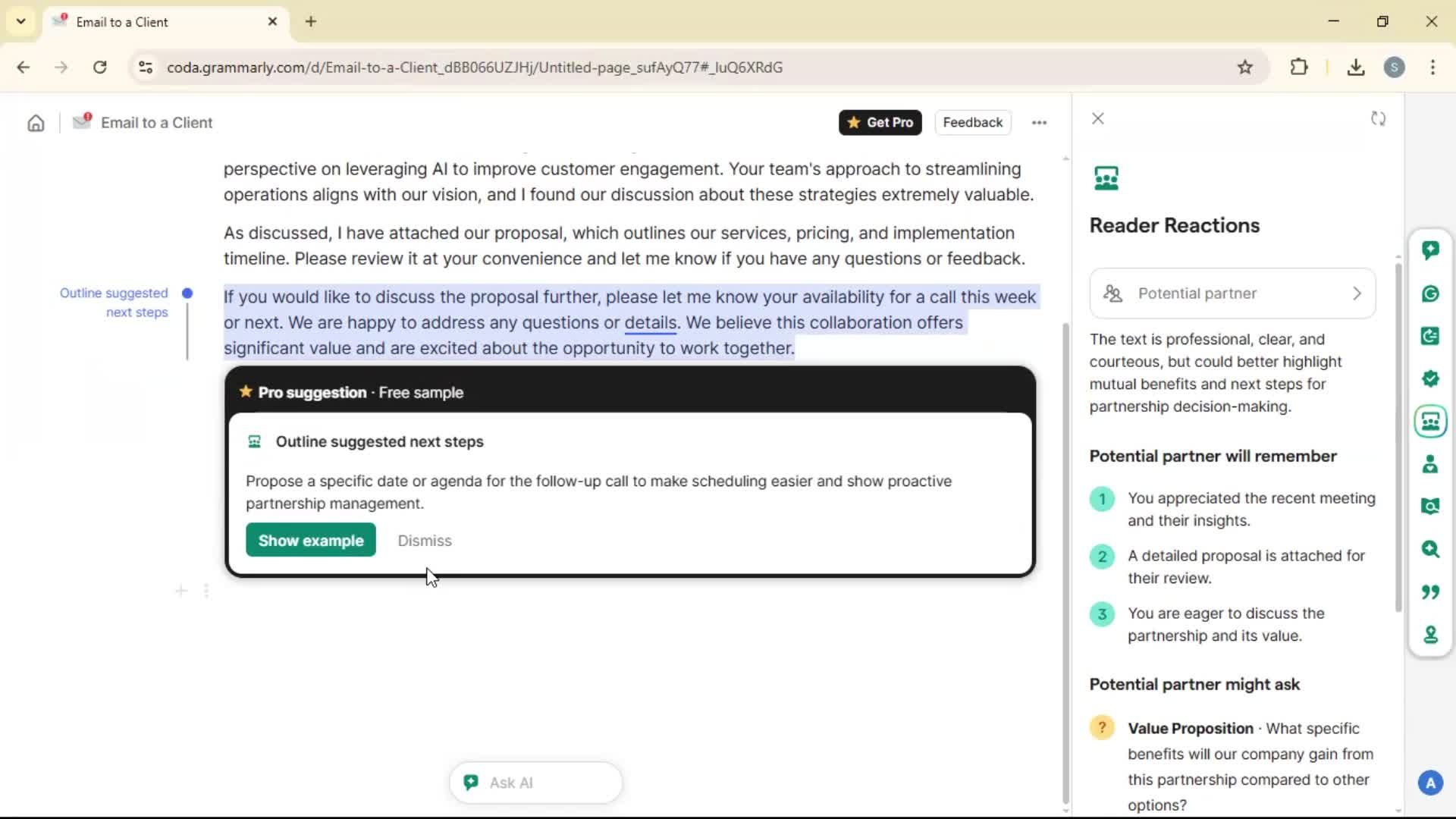Click the home icon in the header
This screenshot has width=1456, height=819.
pyautogui.click(x=36, y=123)
